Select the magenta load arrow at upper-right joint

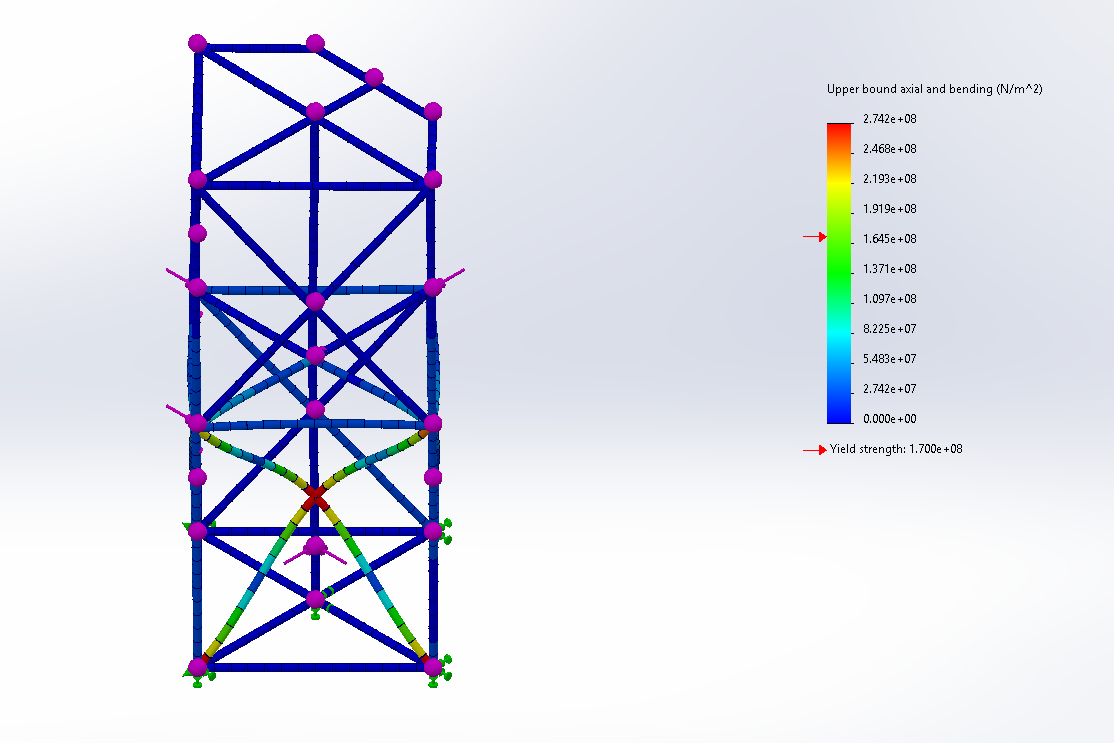452,275
